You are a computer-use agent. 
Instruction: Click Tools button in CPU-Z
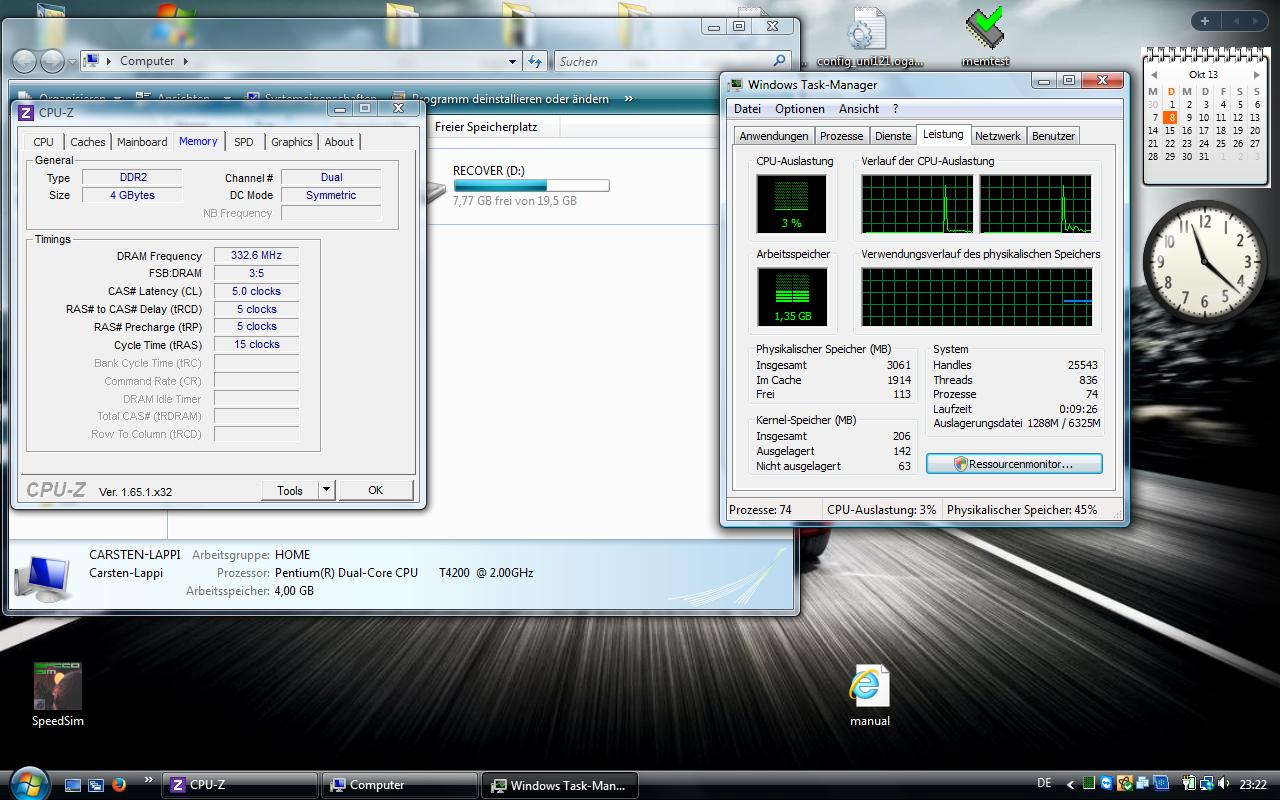(x=290, y=490)
